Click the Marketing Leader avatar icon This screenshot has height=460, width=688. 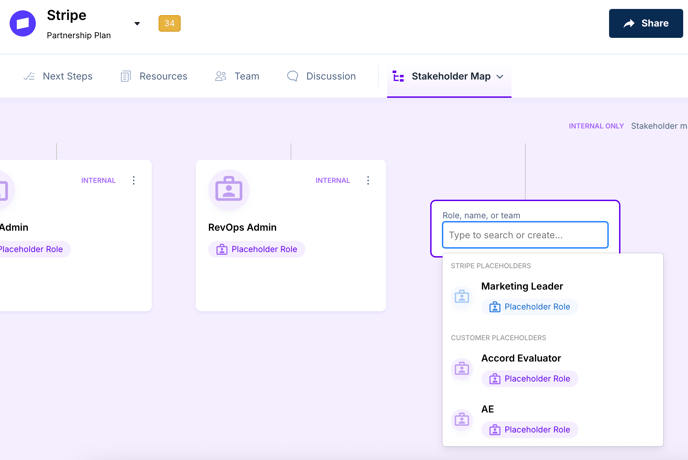(462, 296)
